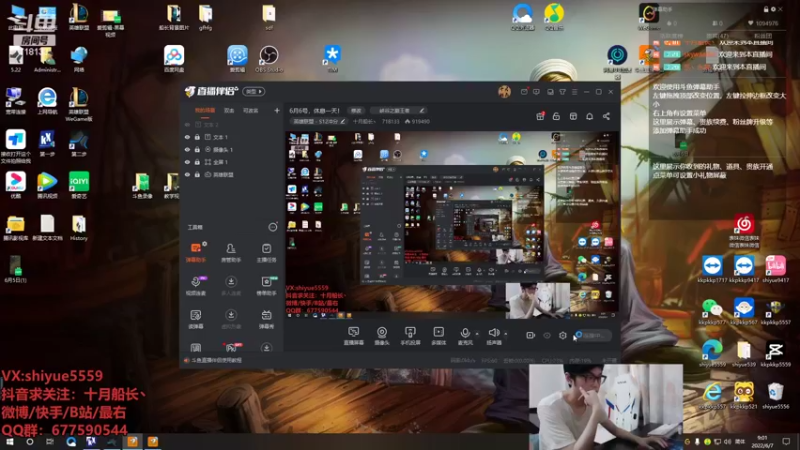The width and height of the screenshot is (800, 450).
Task: Edit the 峡谷之巅王者 tag
Action: 398,111
